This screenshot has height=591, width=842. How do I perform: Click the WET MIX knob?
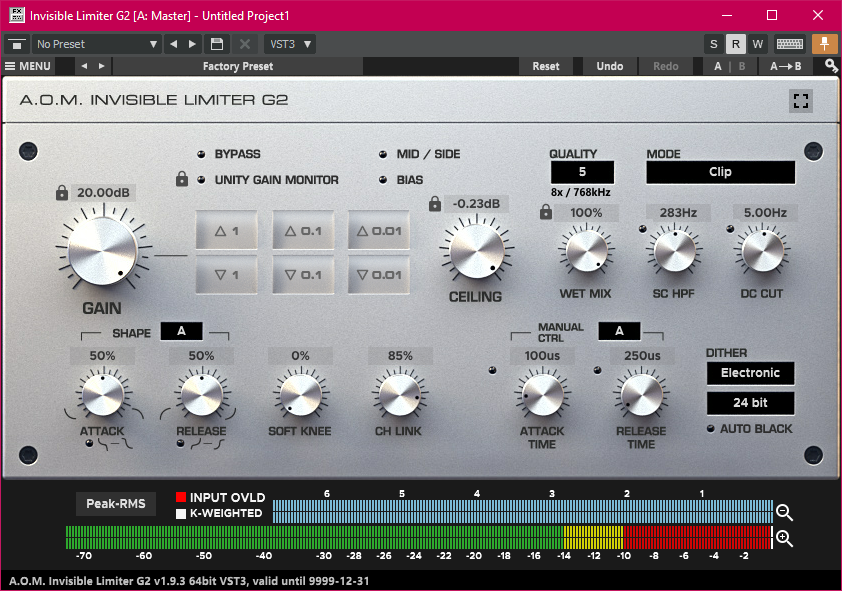pyautogui.click(x=587, y=251)
